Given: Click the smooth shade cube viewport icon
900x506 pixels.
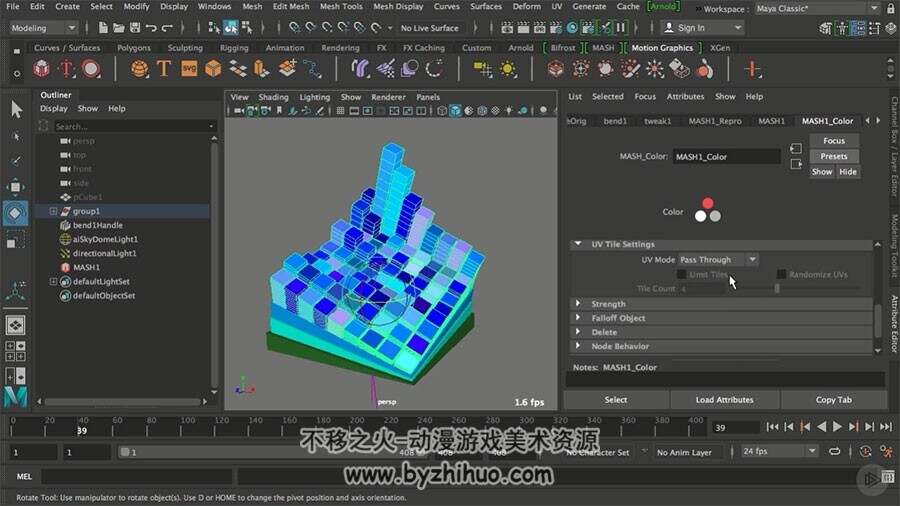Looking at the screenshot, I should (455, 111).
